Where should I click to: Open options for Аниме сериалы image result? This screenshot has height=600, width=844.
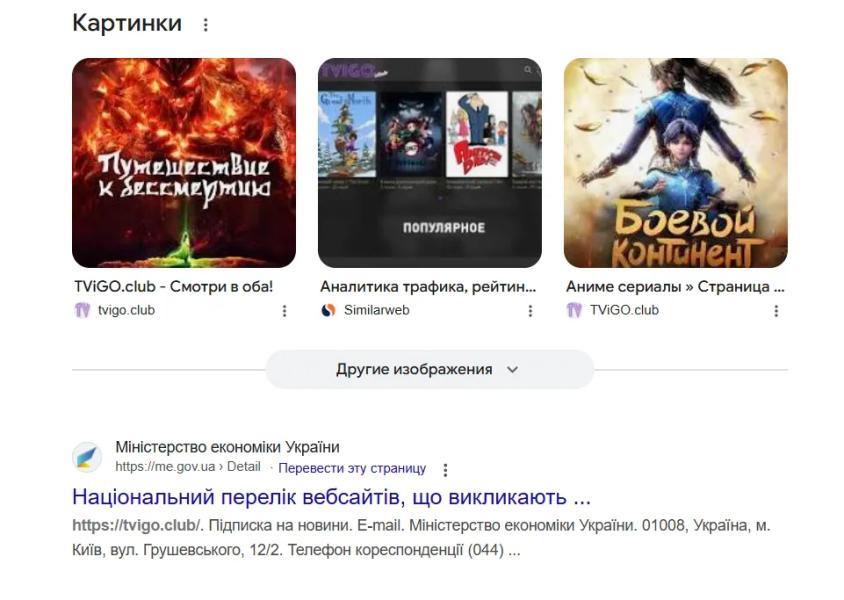click(x=776, y=310)
